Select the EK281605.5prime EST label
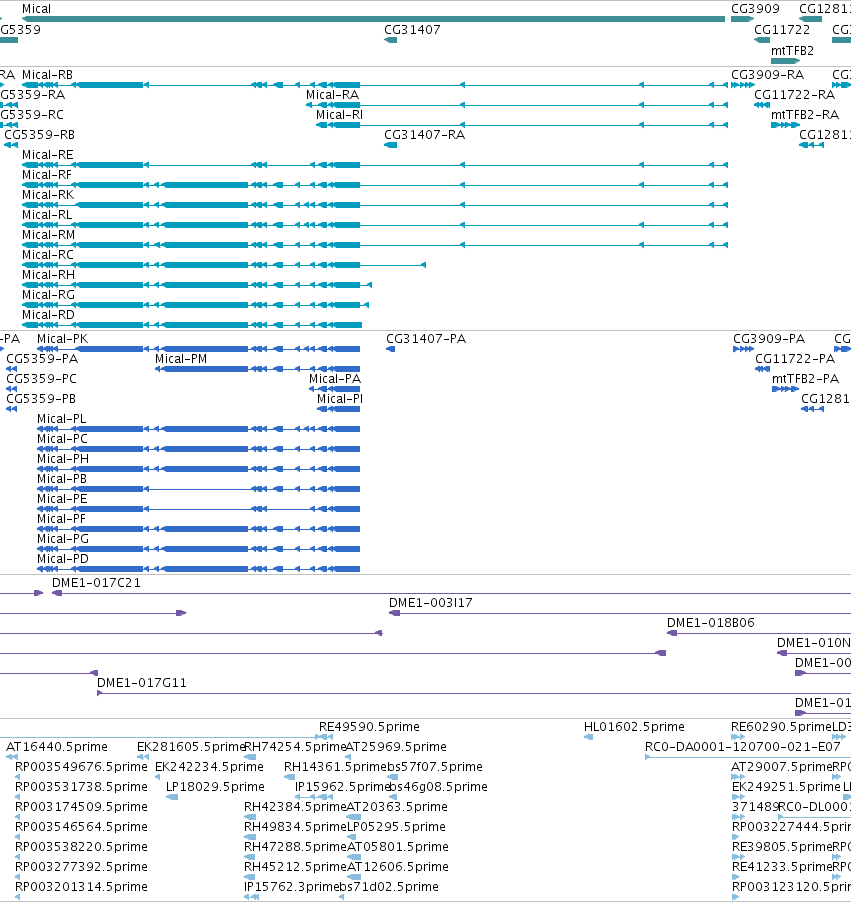 click(192, 747)
